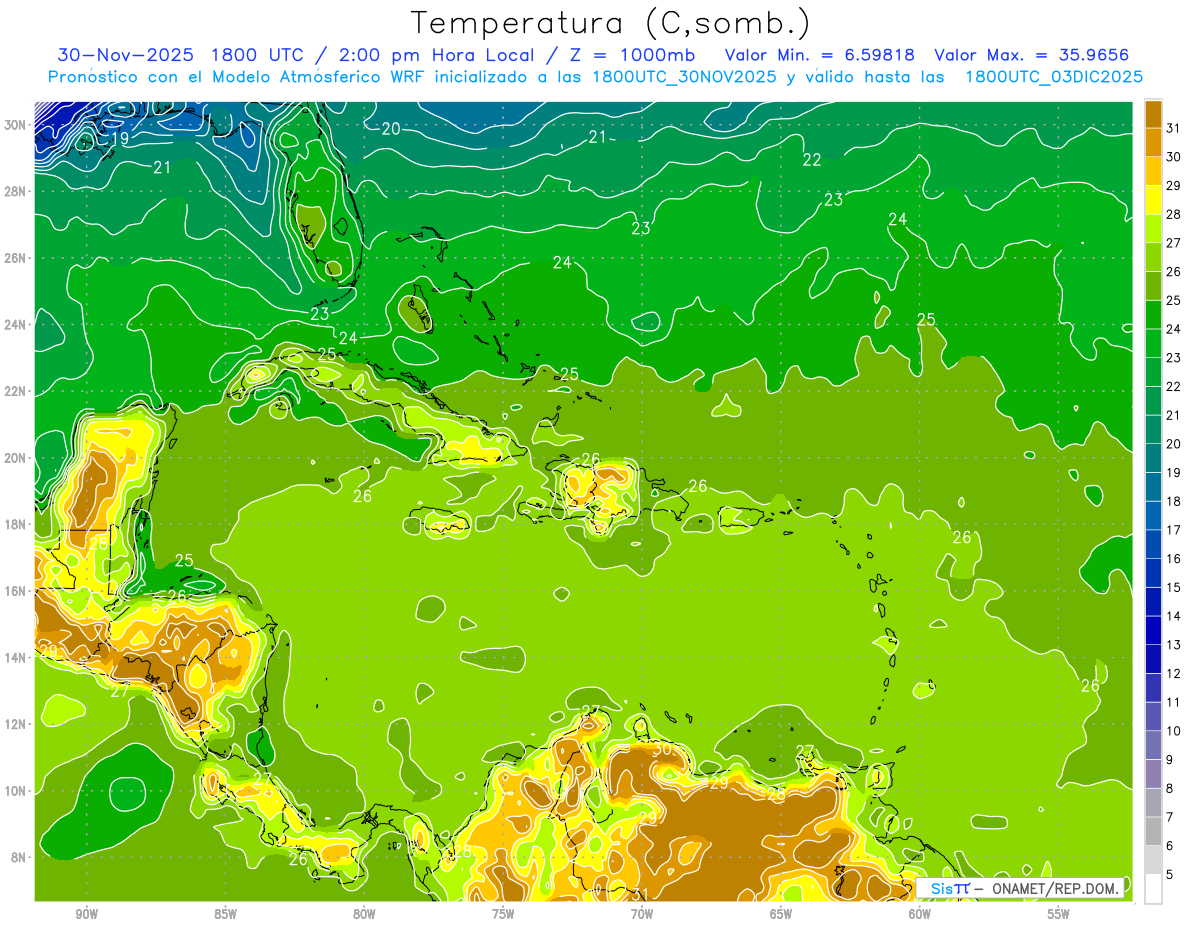1200x927 pixels.
Task: Click the 28N latitude axis label
Action: [15, 191]
